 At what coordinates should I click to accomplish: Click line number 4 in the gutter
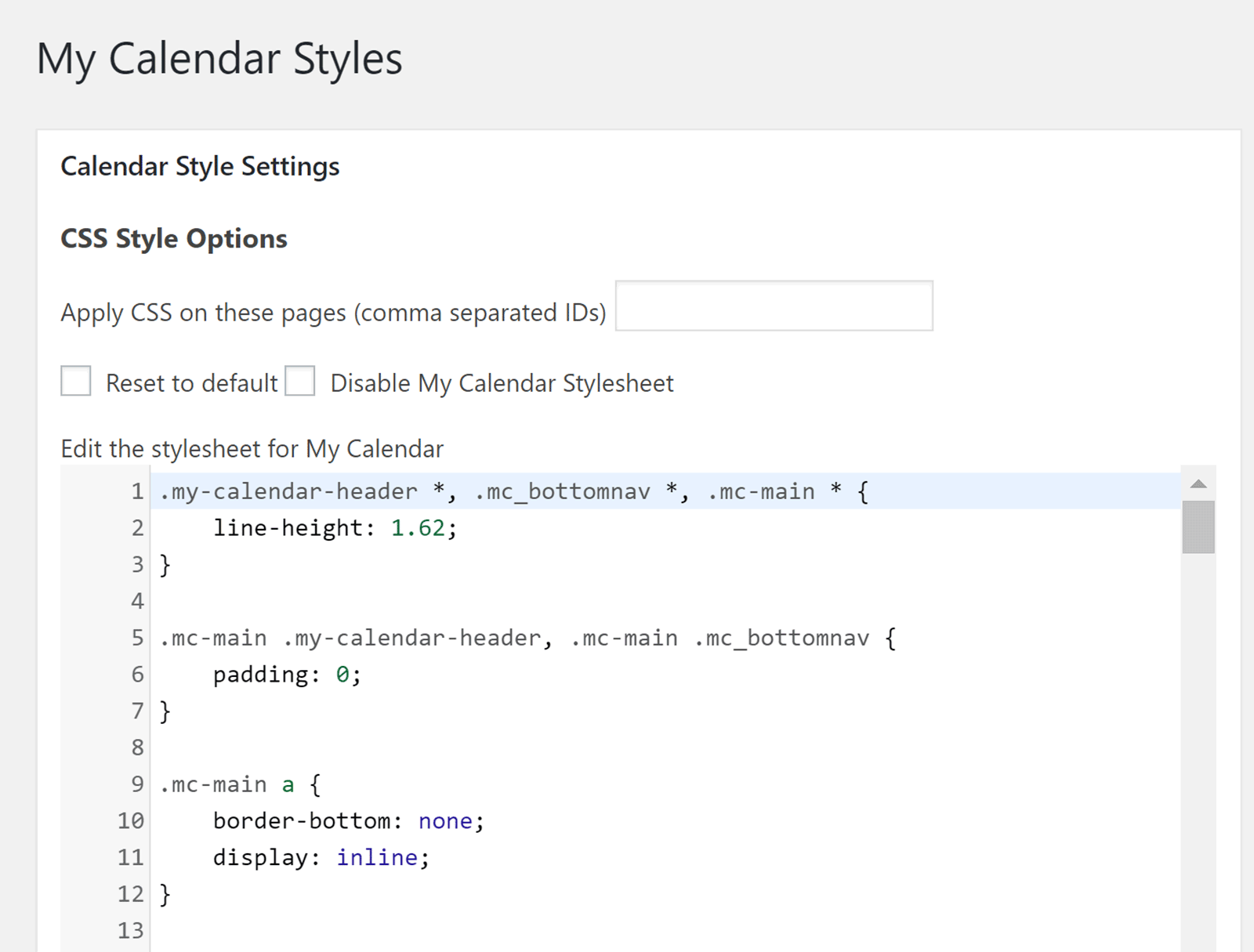tap(137, 601)
